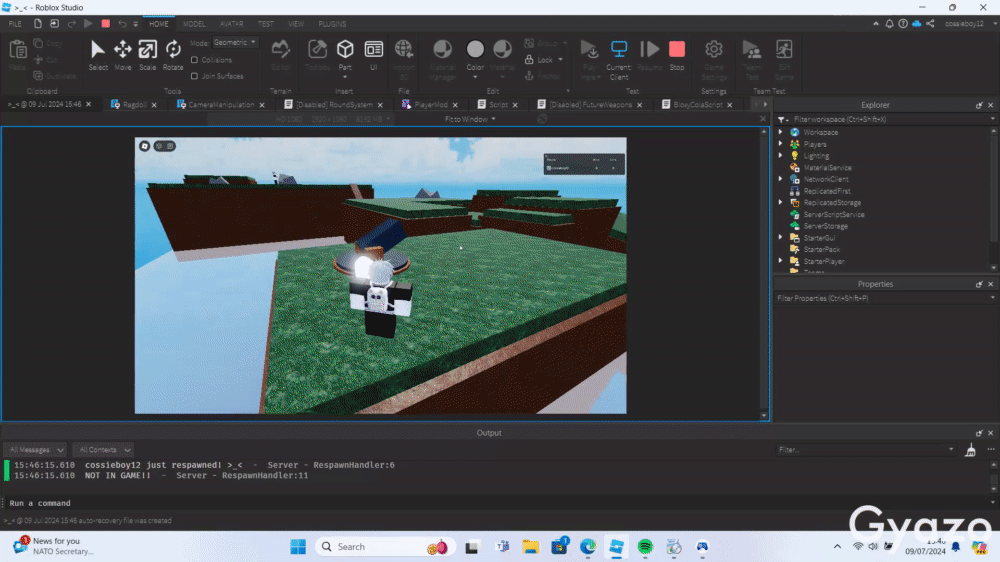1000x562 pixels.
Task: Open the FILE menu
Action: (x=15, y=24)
